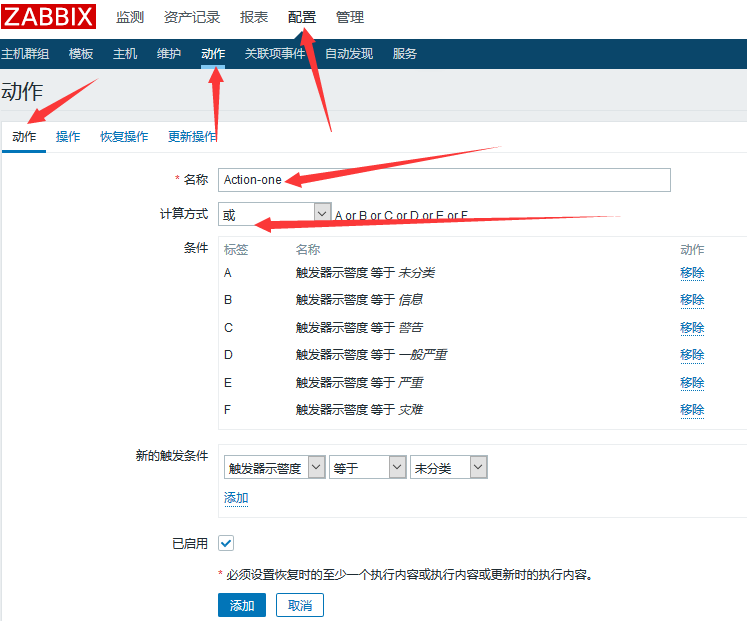The image size is (747, 621).
Task: Click the blue 添加 button
Action: pyautogui.click(x=242, y=605)
